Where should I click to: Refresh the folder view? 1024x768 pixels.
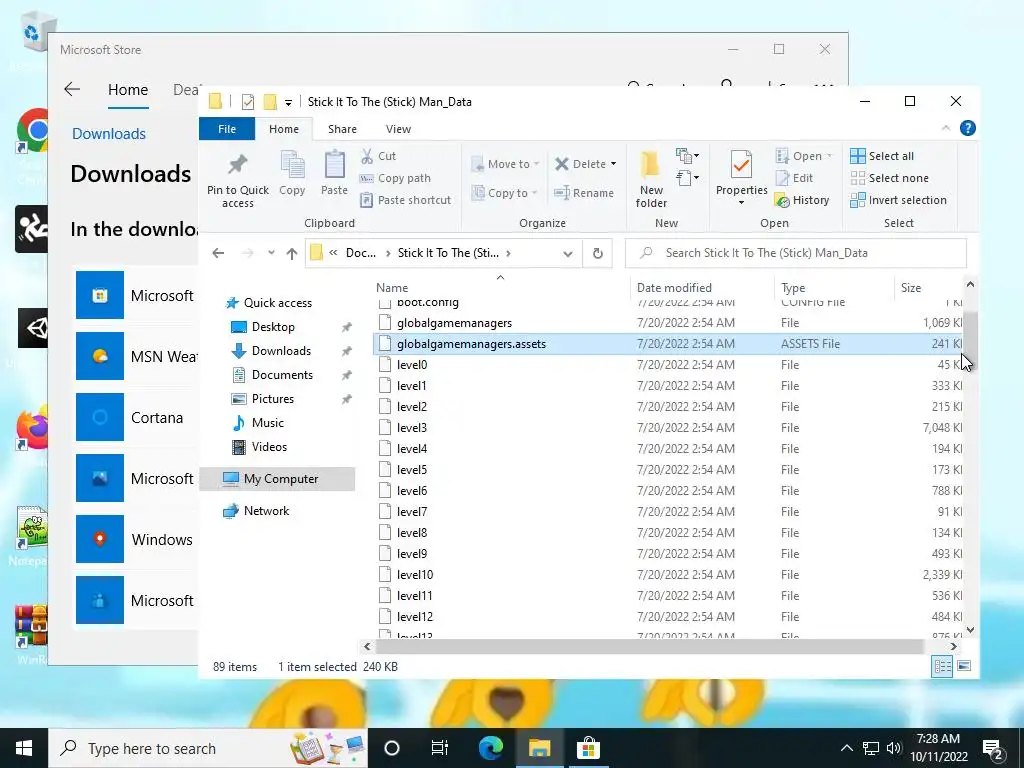click(598, 253)
